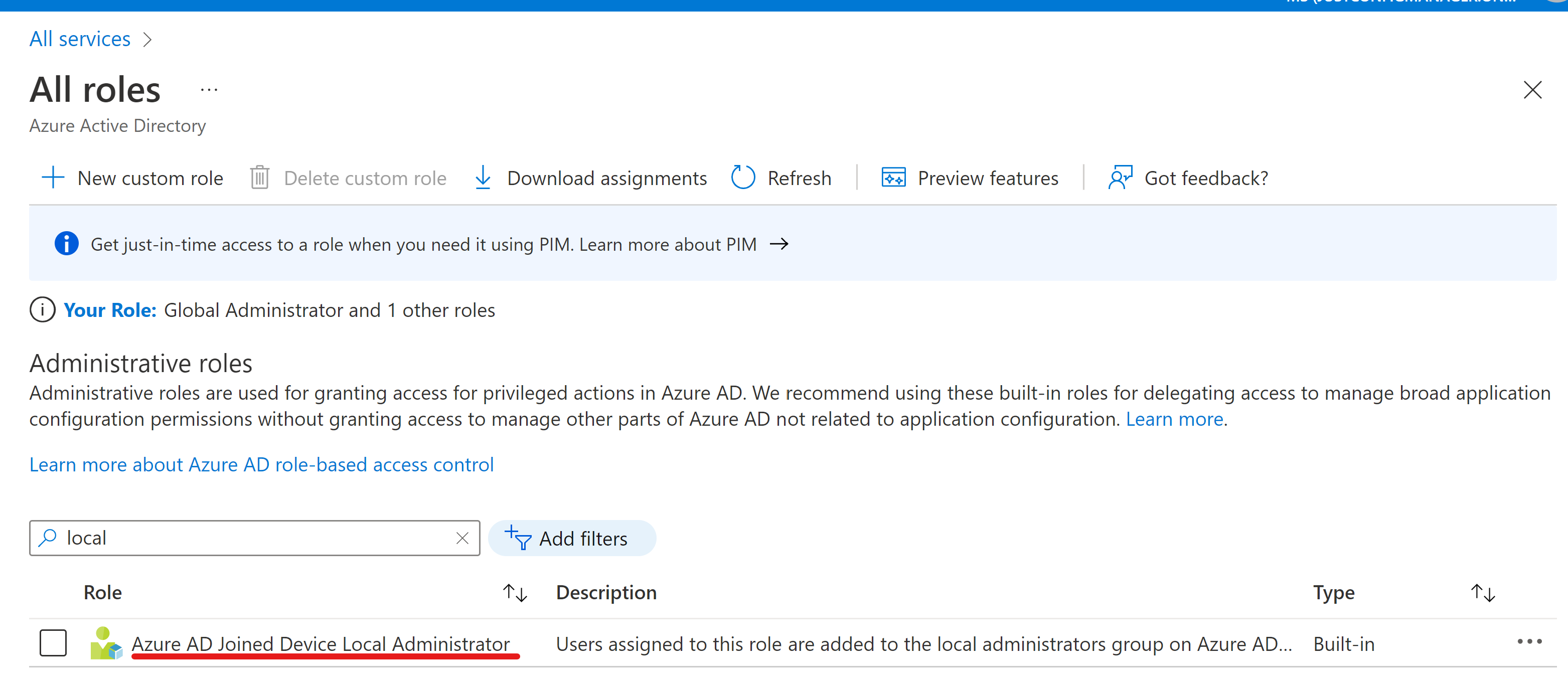Clear the search box with the X
The height and width of the screenshot is (680, 1568).
pyautogui.click(x=462, y=538)
